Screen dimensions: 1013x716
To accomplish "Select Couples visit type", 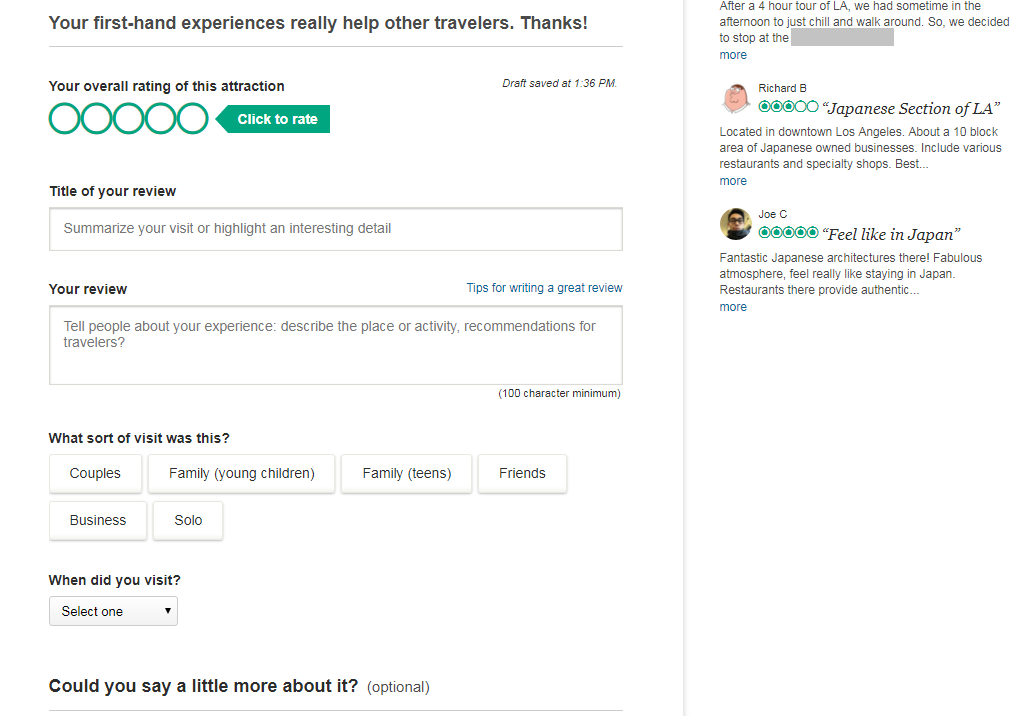I will [x=95, y=474].
